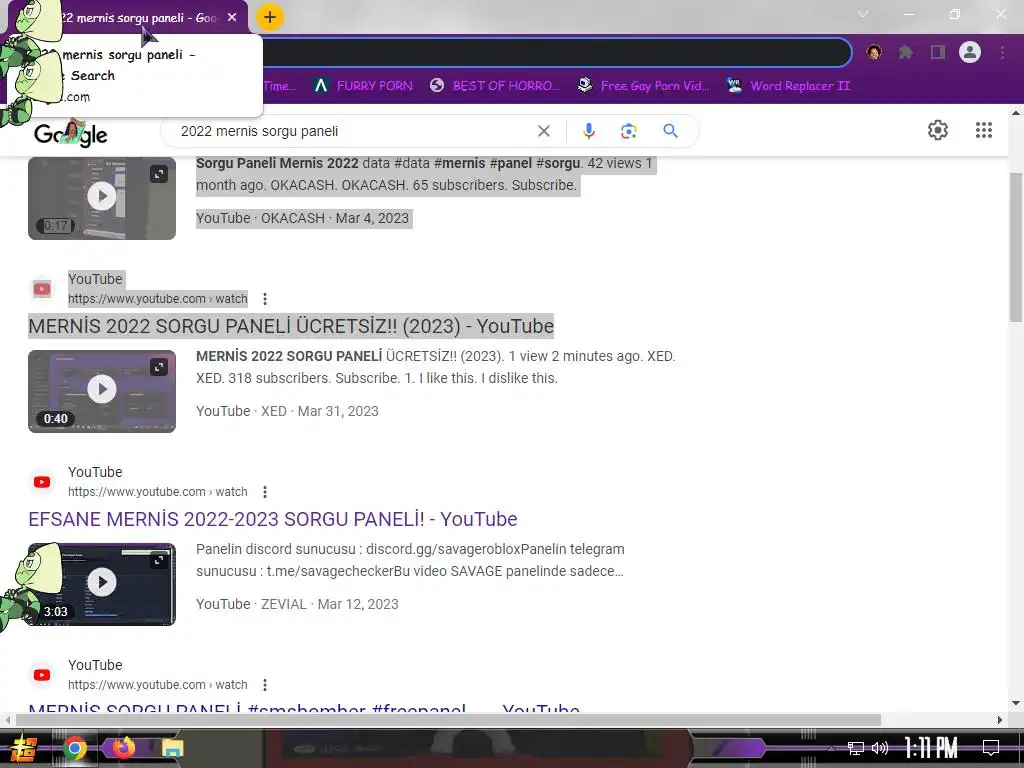Expand the XED video preview
Image resolution: width=1024 pixels, height=768 pixels.
[159, 367]
